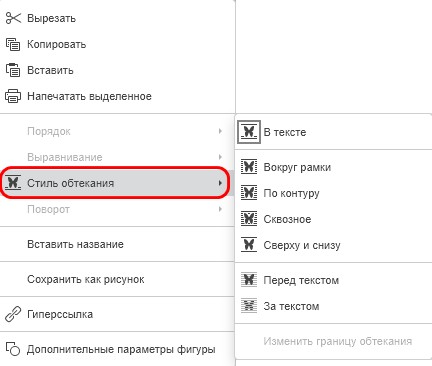Expand the Порядок submenu arrow
Screen dimensions: 432x366
pos(220,131)
